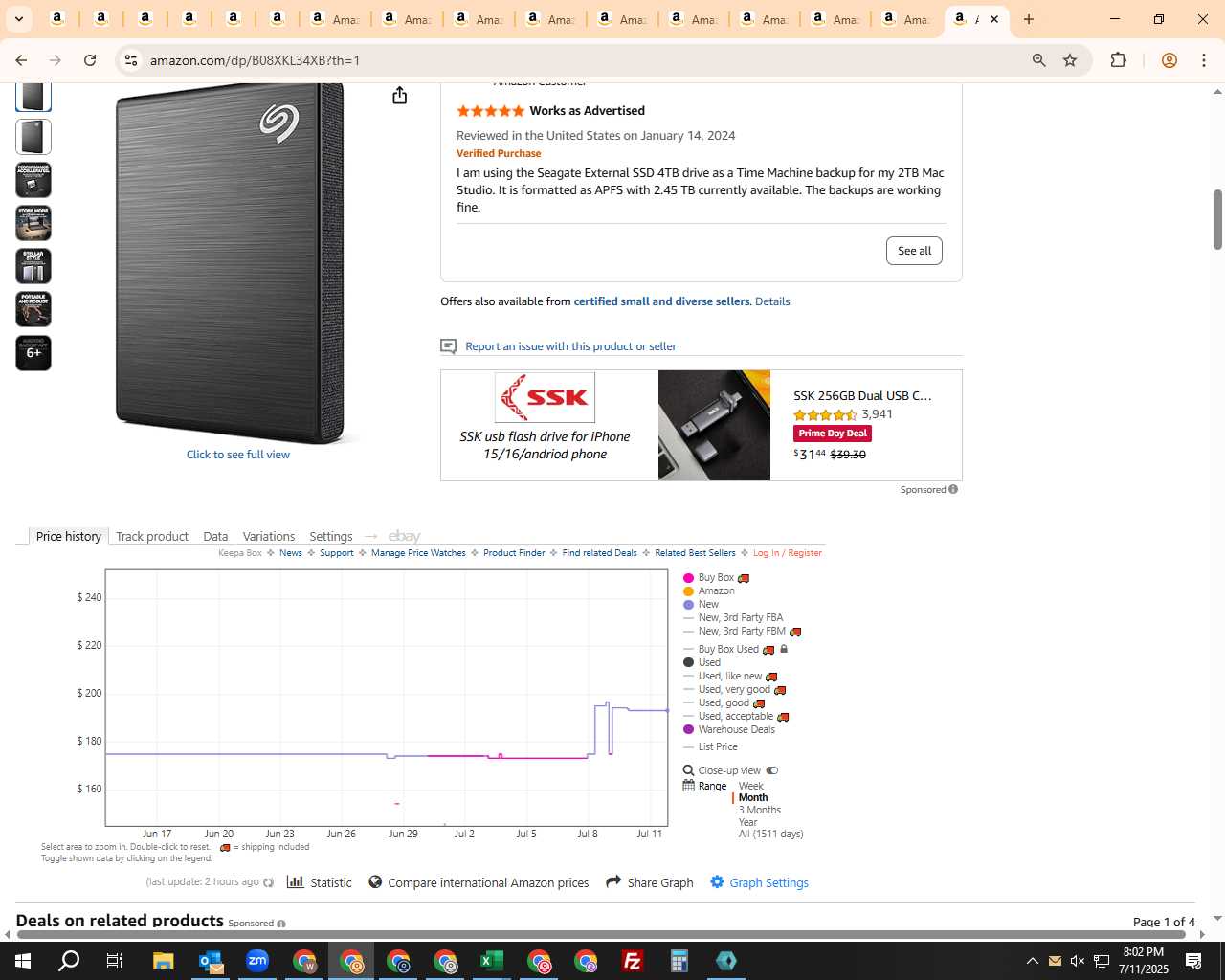
Task: Click the site information icon in address bar
Action: (131, 60)
